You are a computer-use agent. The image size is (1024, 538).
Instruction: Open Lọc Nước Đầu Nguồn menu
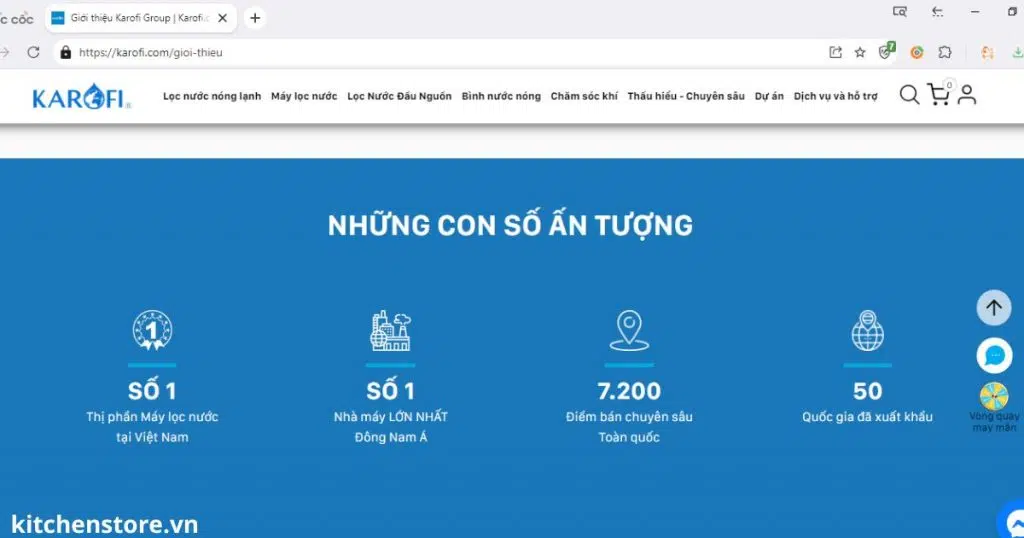(399, 96)
